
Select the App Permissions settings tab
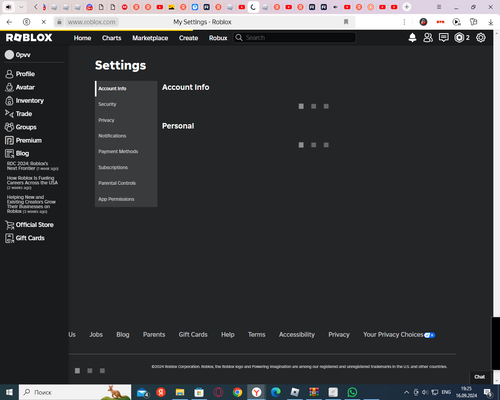pos(126,199)
